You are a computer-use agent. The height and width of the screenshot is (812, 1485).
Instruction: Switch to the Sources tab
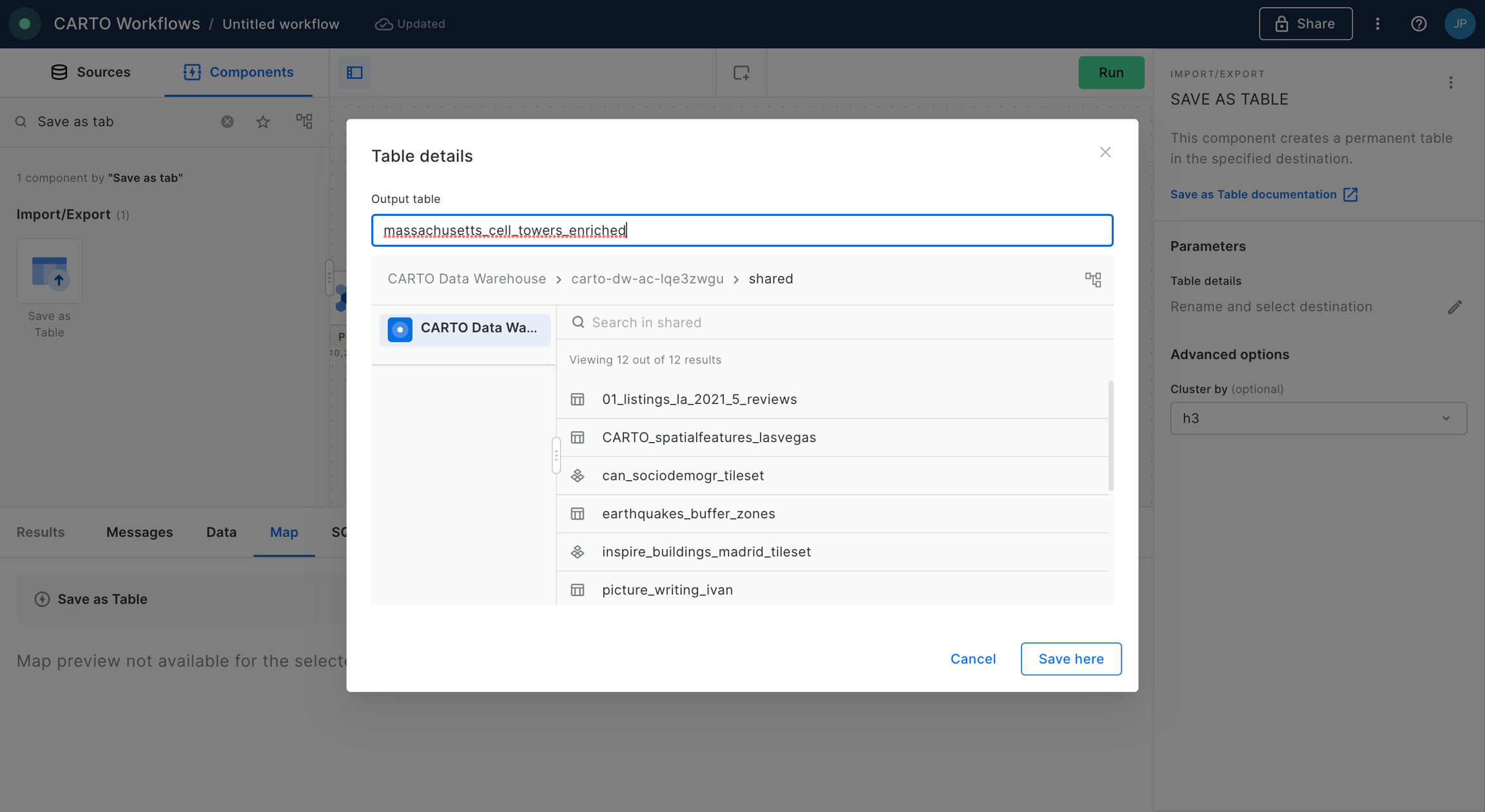pos(90,72)
